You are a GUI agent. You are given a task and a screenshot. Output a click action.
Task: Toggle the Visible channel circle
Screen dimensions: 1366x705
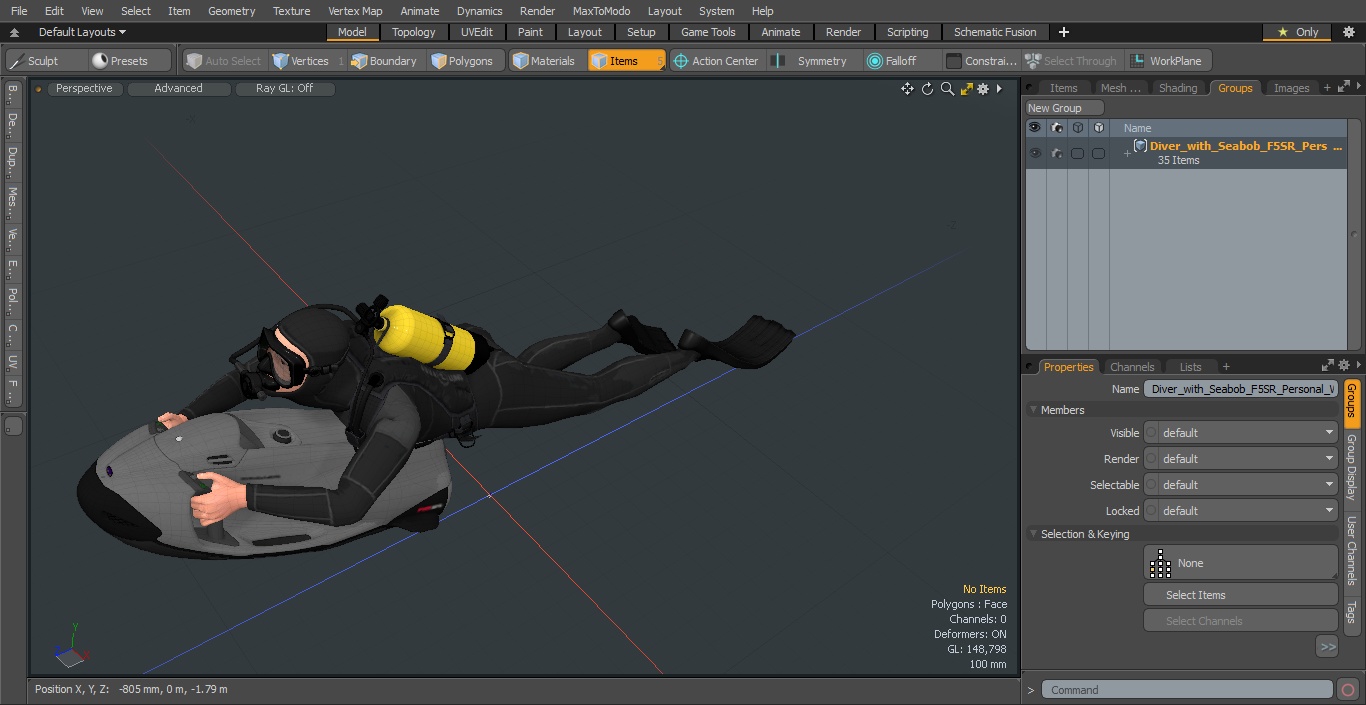tap(1151, 433)
